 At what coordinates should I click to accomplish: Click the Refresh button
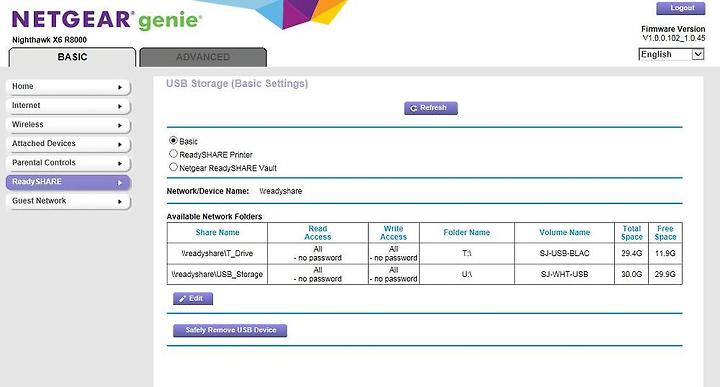point(431,108)
